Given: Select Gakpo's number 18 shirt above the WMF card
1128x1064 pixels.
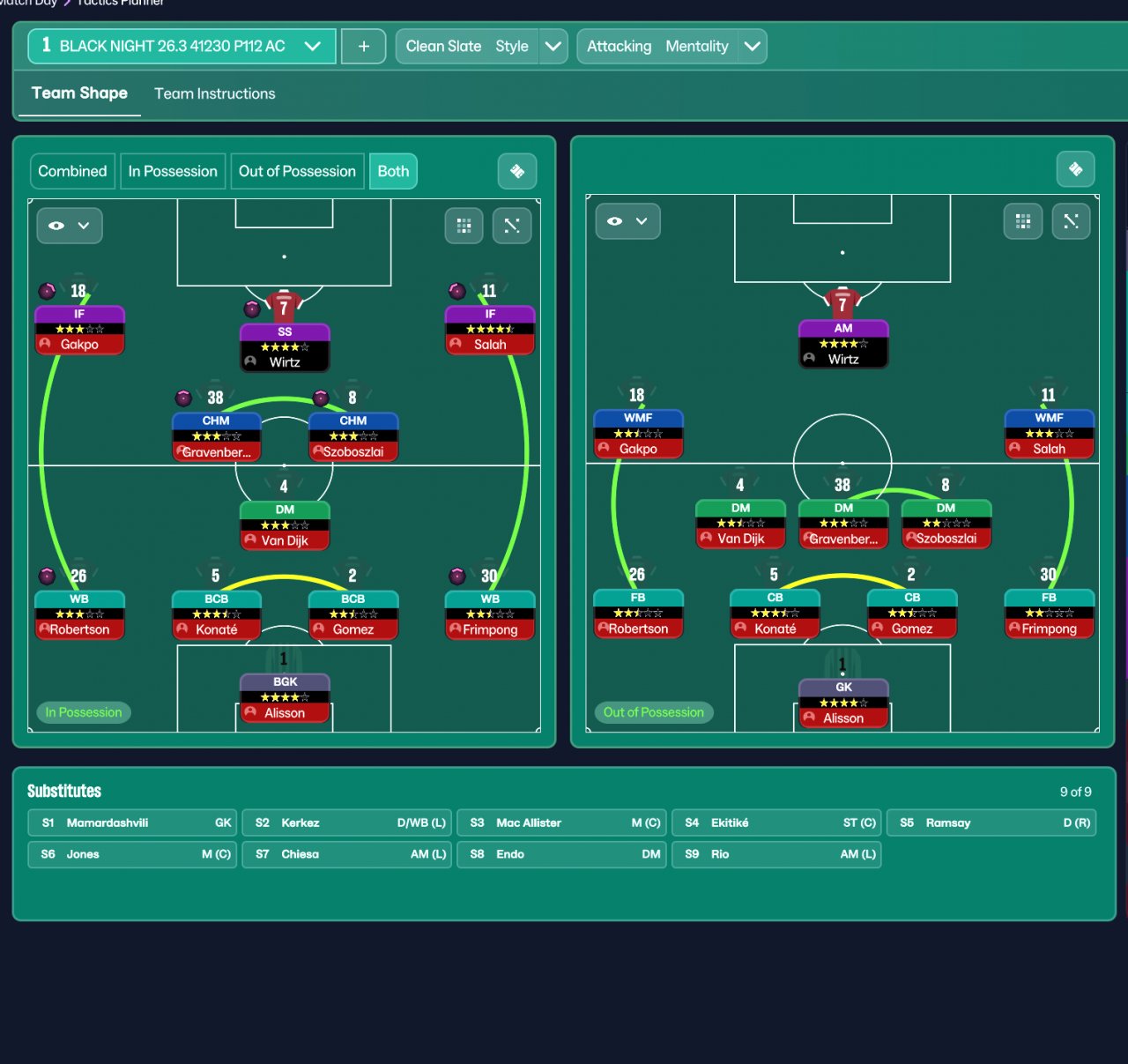Looking at the screenshot, I should click(636, 394).
